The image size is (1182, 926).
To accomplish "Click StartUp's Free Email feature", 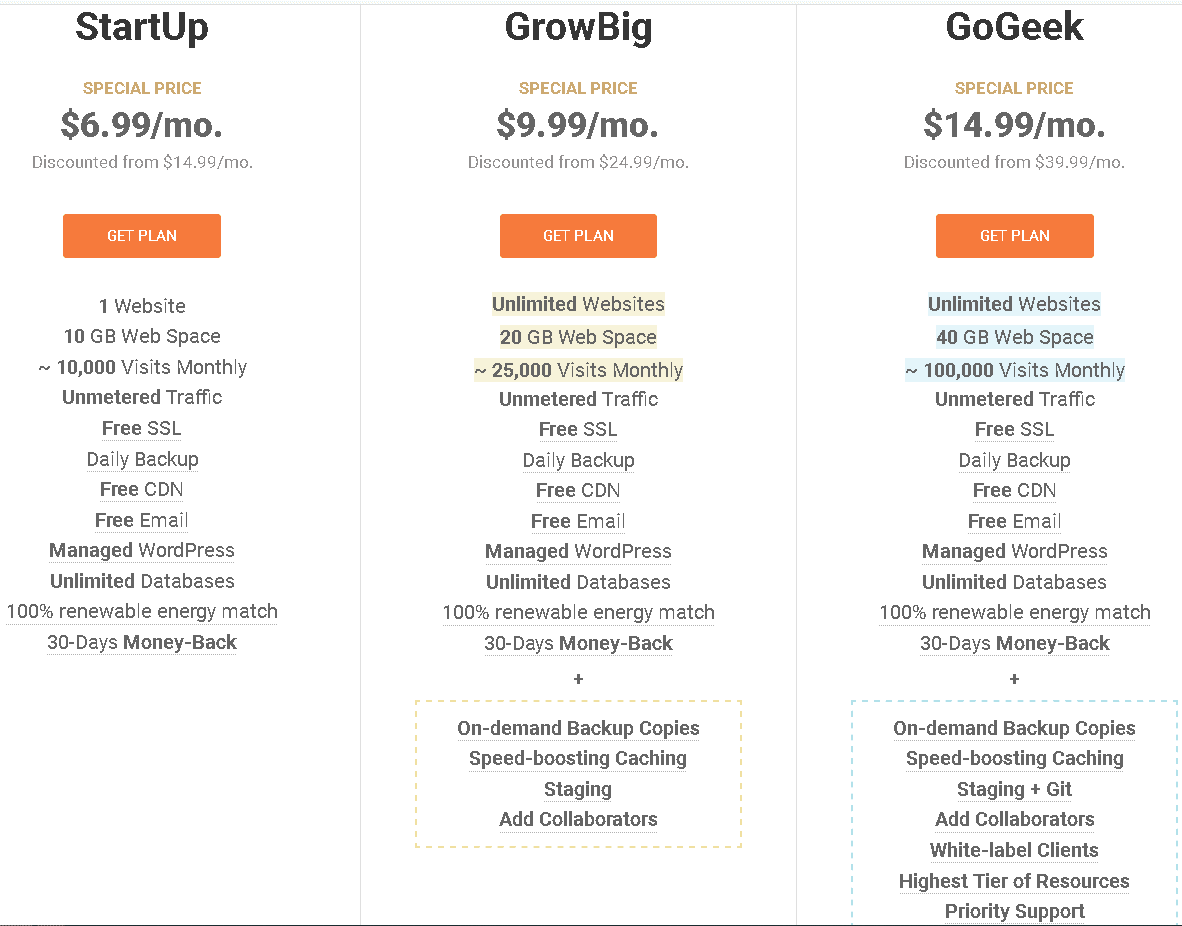I will 142,520.
